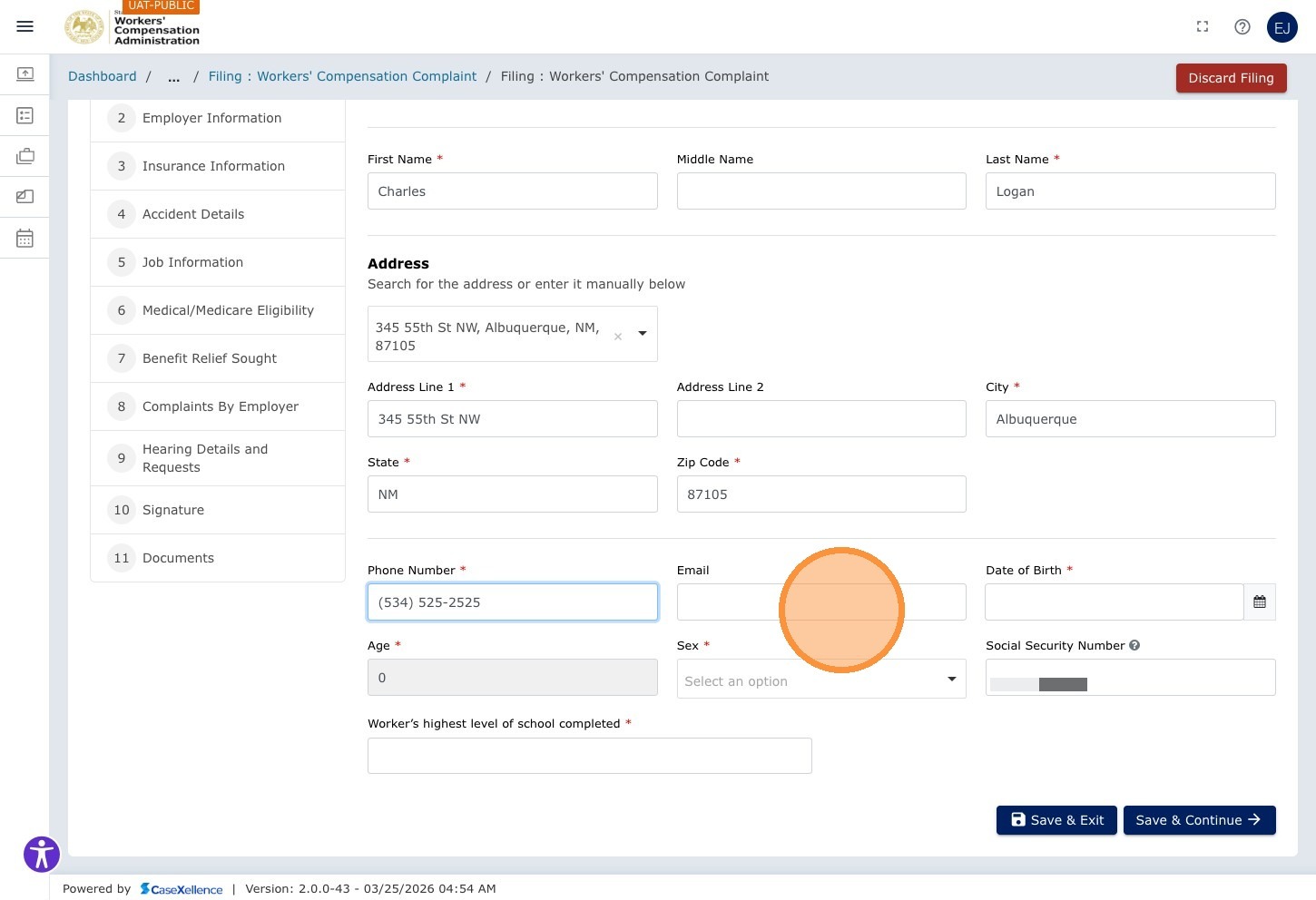Open the accessibility options widget
The height and width of the screenshot is (900, 1316).
(x=42, y=854)
